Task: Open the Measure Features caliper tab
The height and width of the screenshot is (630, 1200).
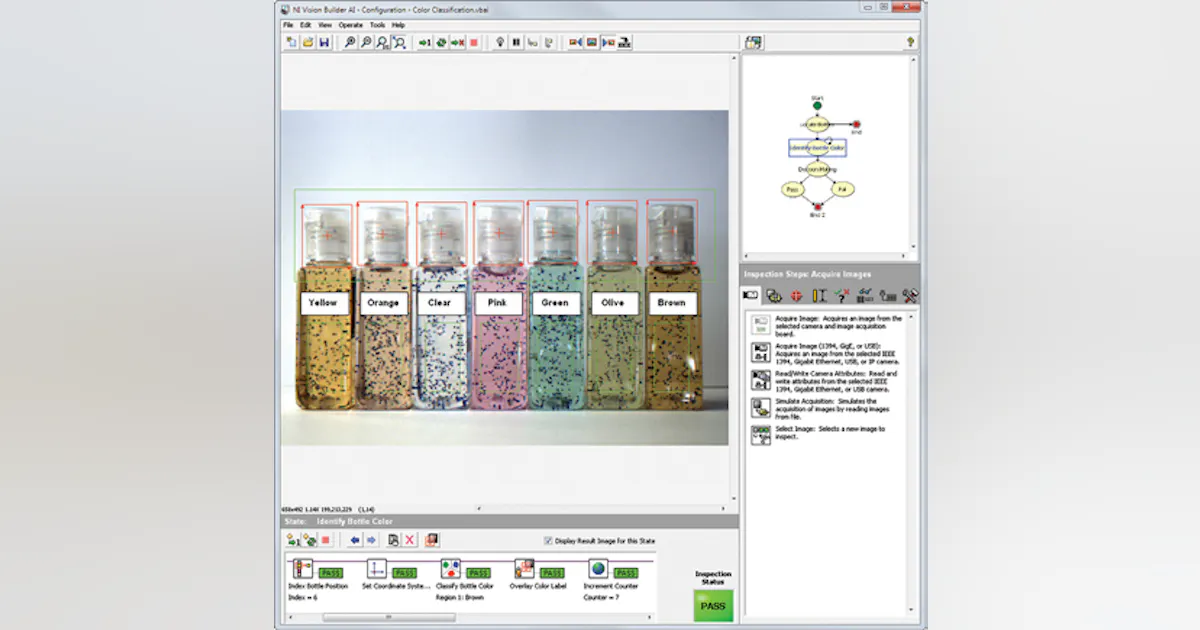Action: [819, 295]
